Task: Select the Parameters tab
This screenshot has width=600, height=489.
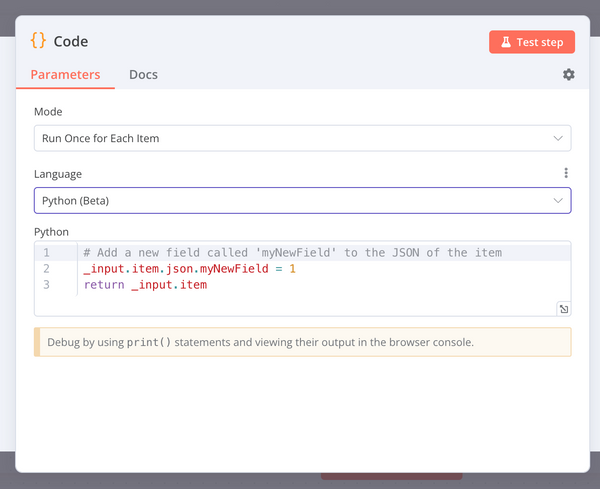Action: tap(65, 75)
